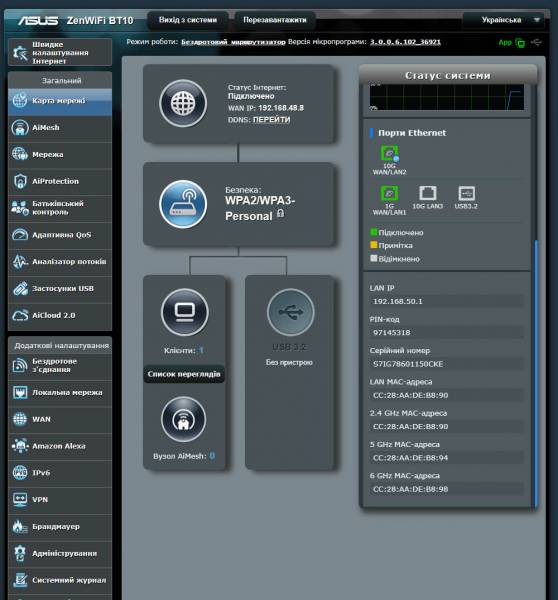
Task: Click the Клієнти computer icon
Action: click(185, 312)
